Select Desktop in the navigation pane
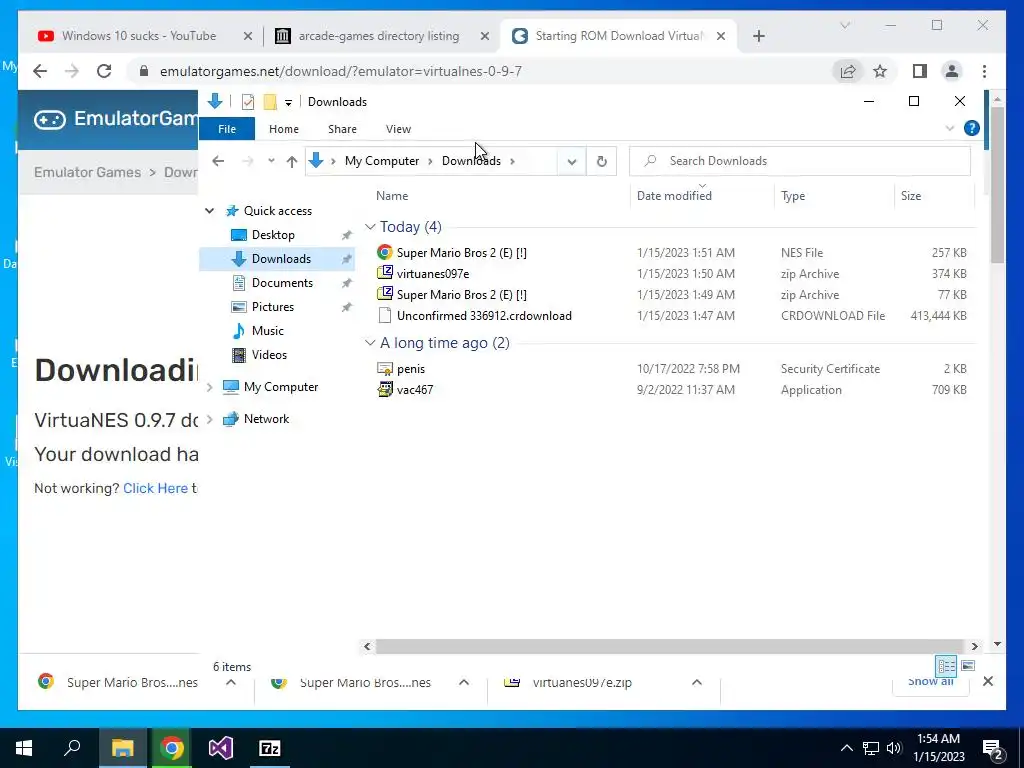Screen dimensions: 1024x768 272,235
